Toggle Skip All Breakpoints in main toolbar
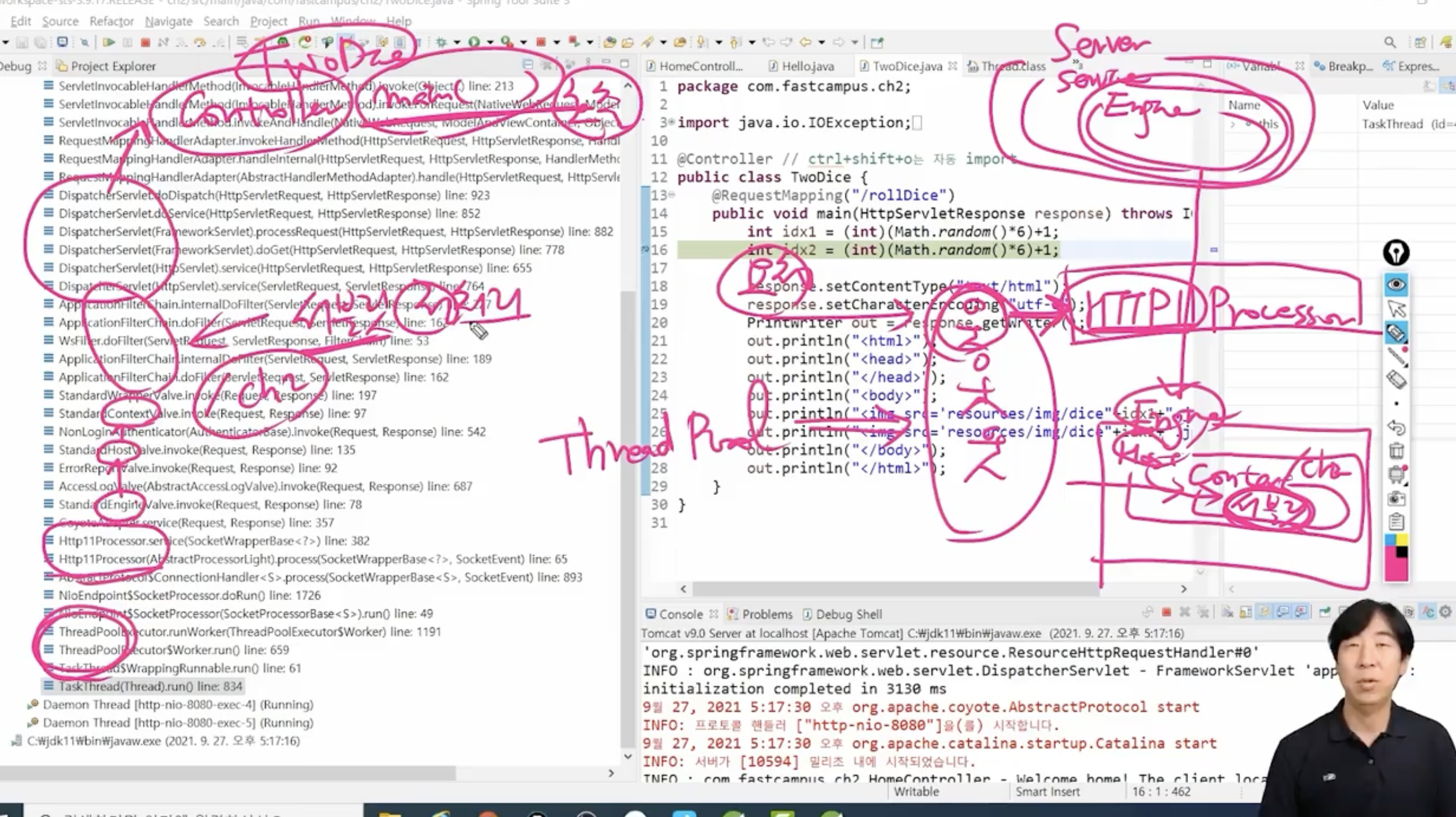 pos(84,43)
